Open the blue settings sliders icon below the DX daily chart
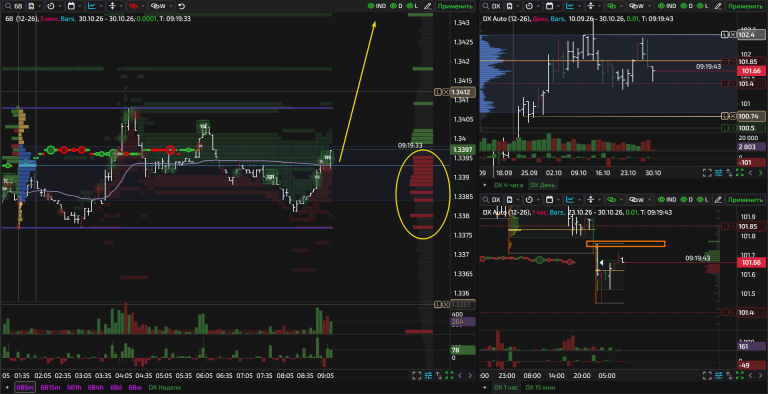 [719, 172]
